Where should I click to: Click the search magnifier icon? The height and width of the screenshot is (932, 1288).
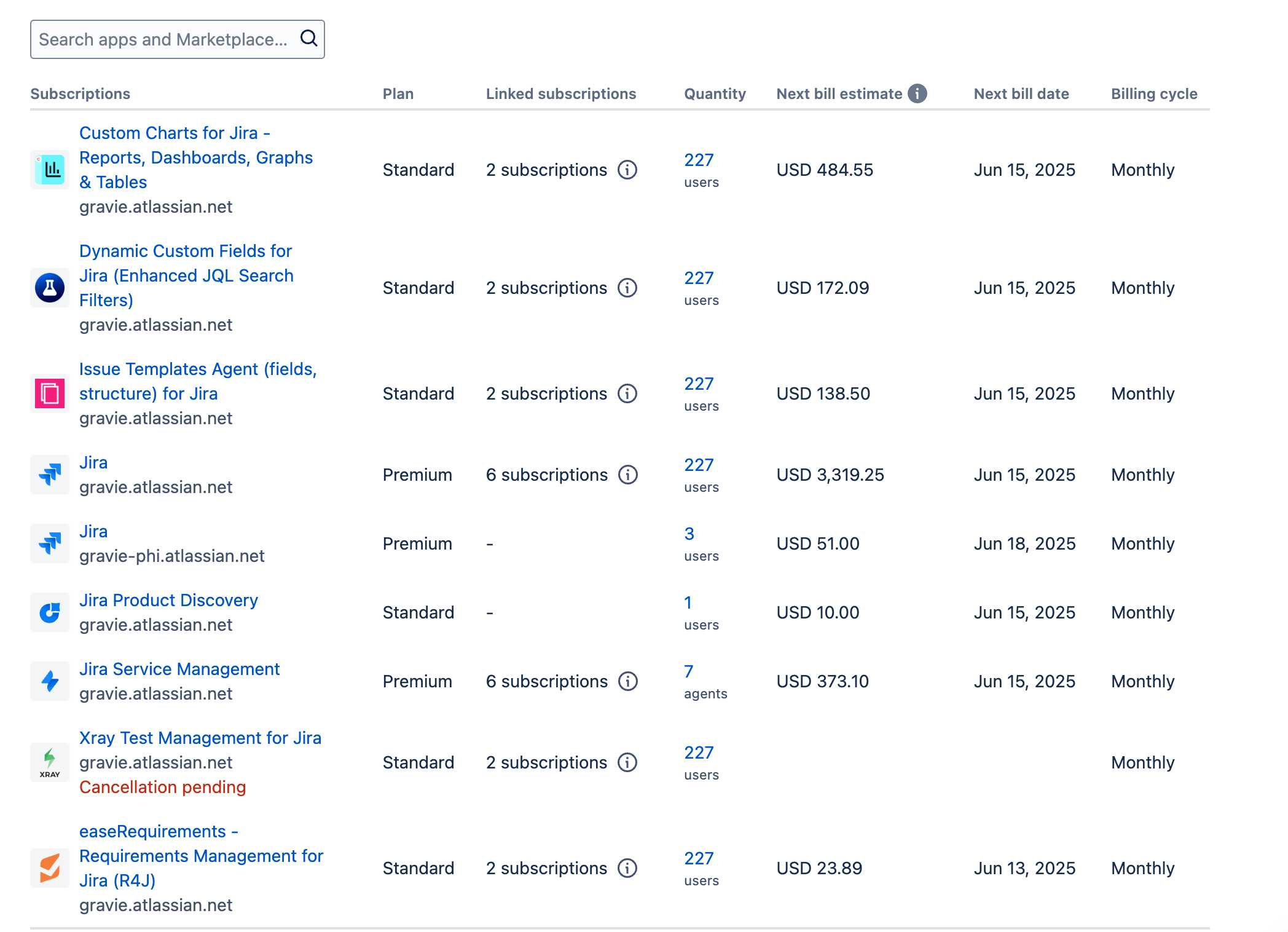tap(308, 39)
